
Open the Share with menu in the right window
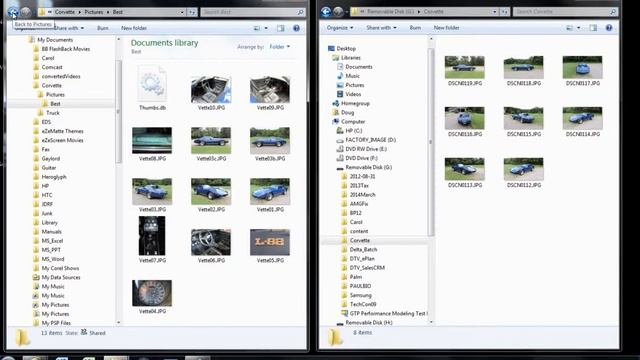[x=381, y=28]
